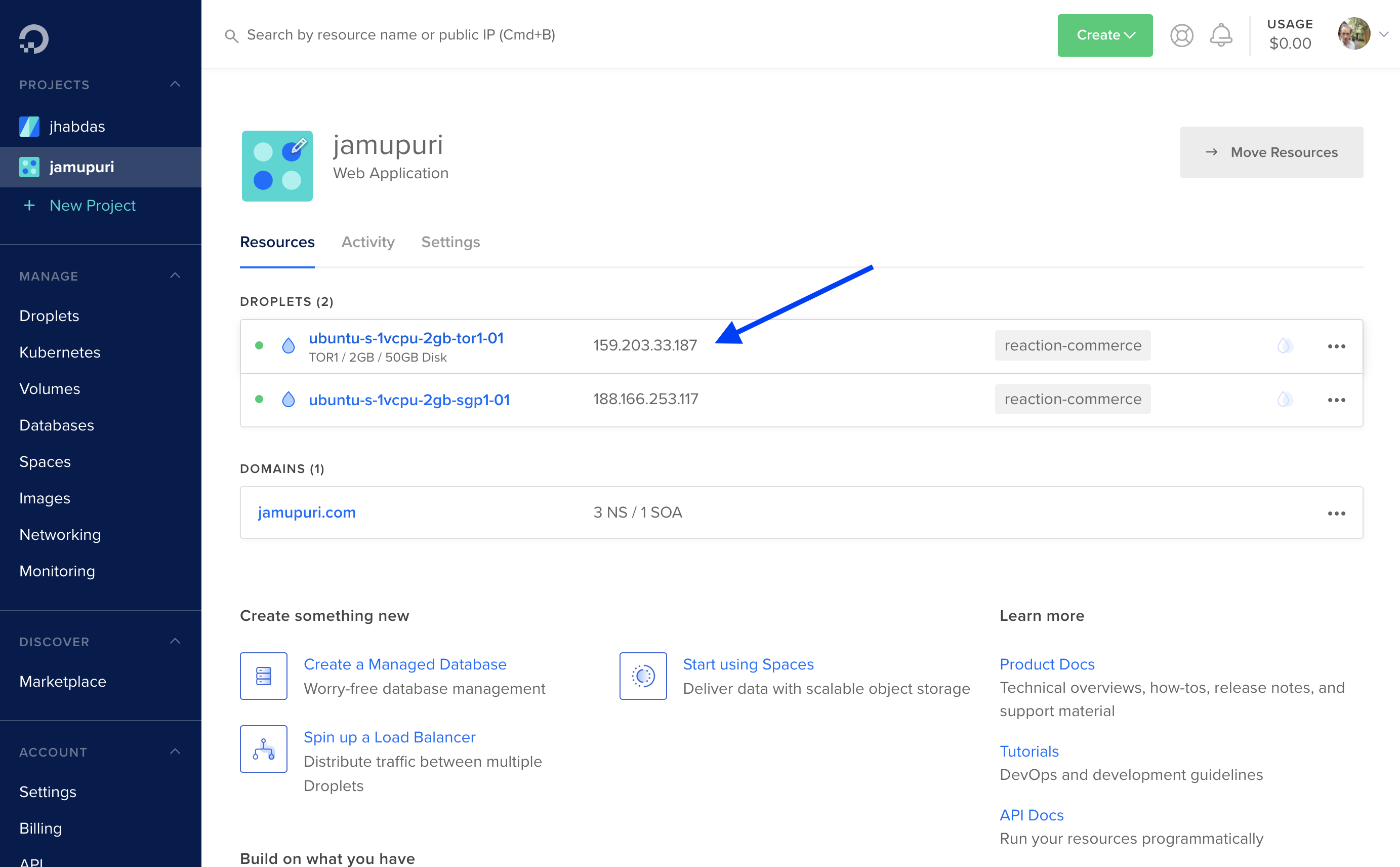1400x867 pixels.
Task: Click the droplet icon of tor1-01 row
Action: [x=289, y=346]
